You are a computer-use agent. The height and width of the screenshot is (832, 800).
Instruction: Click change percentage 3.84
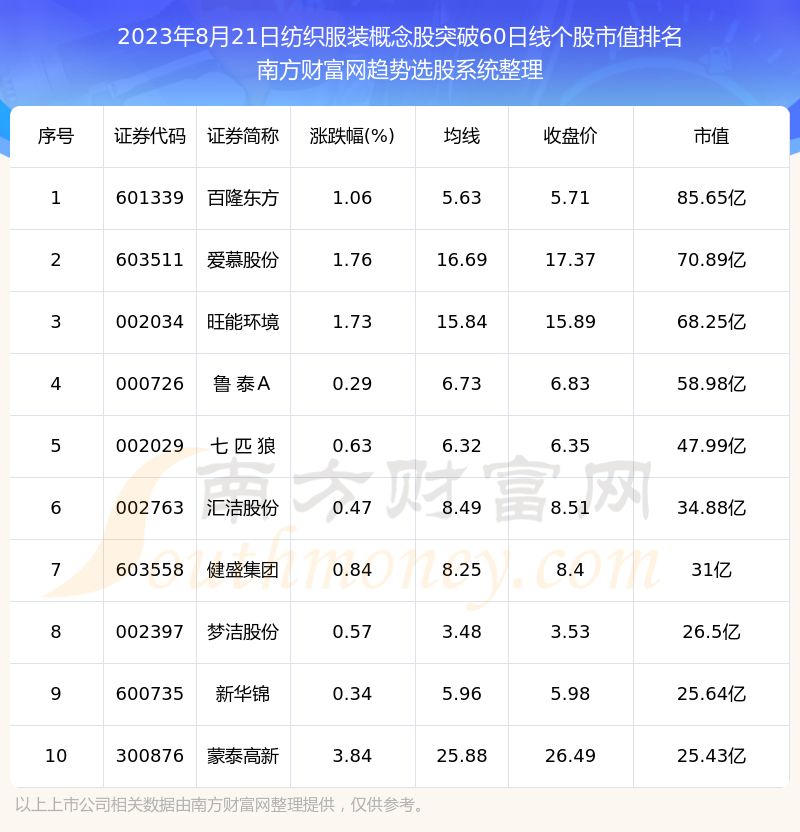click(x=352, y=756)
